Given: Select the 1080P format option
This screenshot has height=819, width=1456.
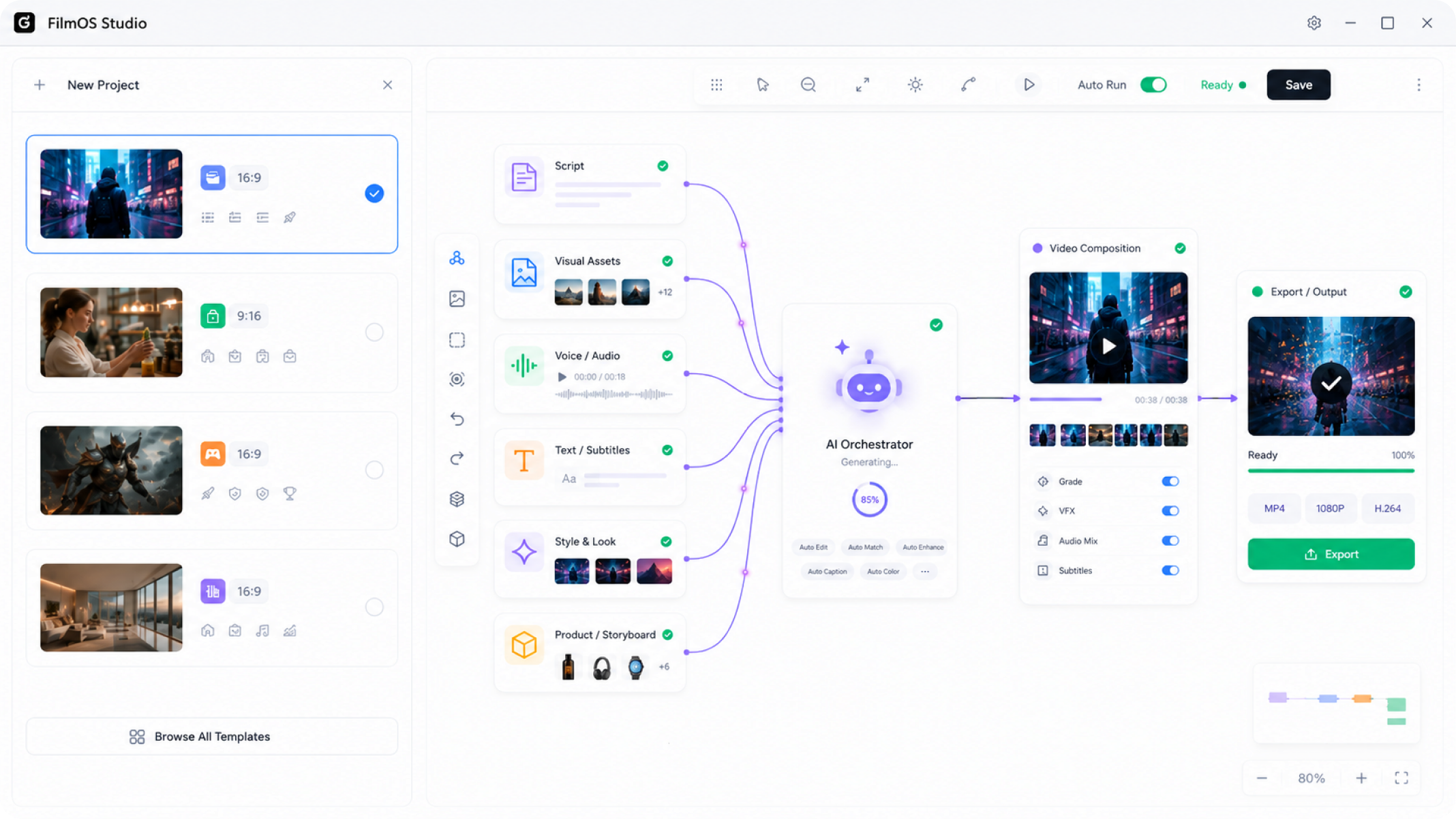Looking at the screenshot, I should click(1330, 508).
